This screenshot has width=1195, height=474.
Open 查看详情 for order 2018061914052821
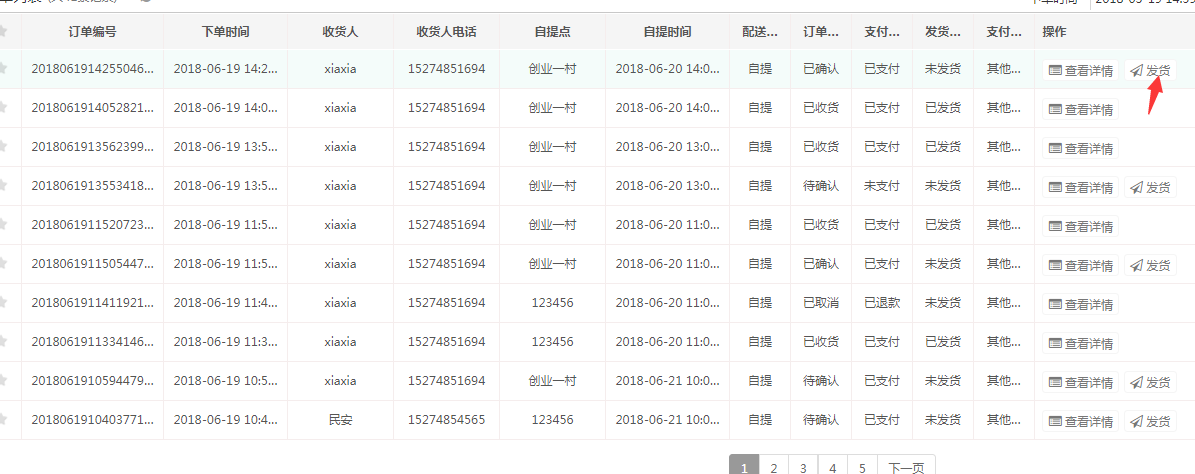1080,109
